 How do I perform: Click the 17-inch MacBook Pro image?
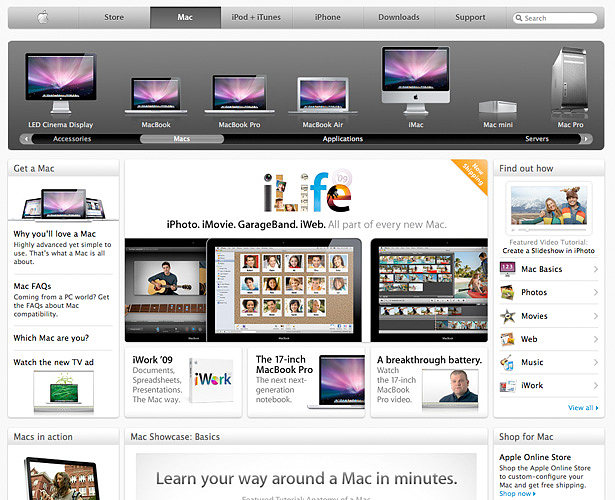[x=338, y=382]
